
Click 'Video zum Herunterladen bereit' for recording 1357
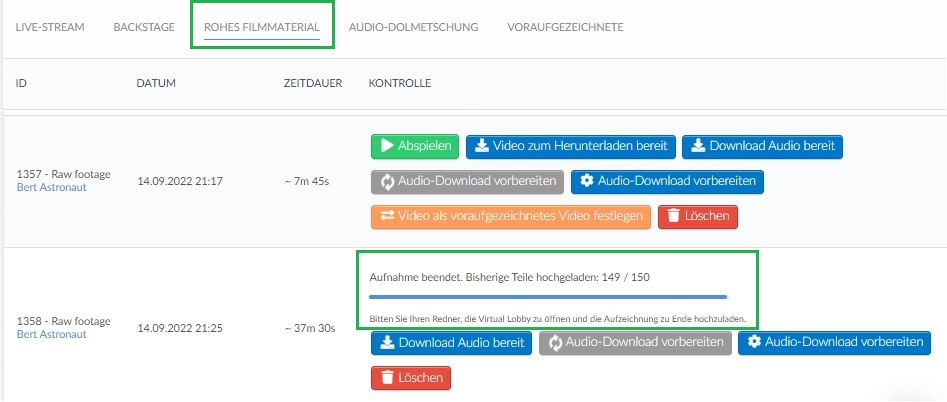571,146
